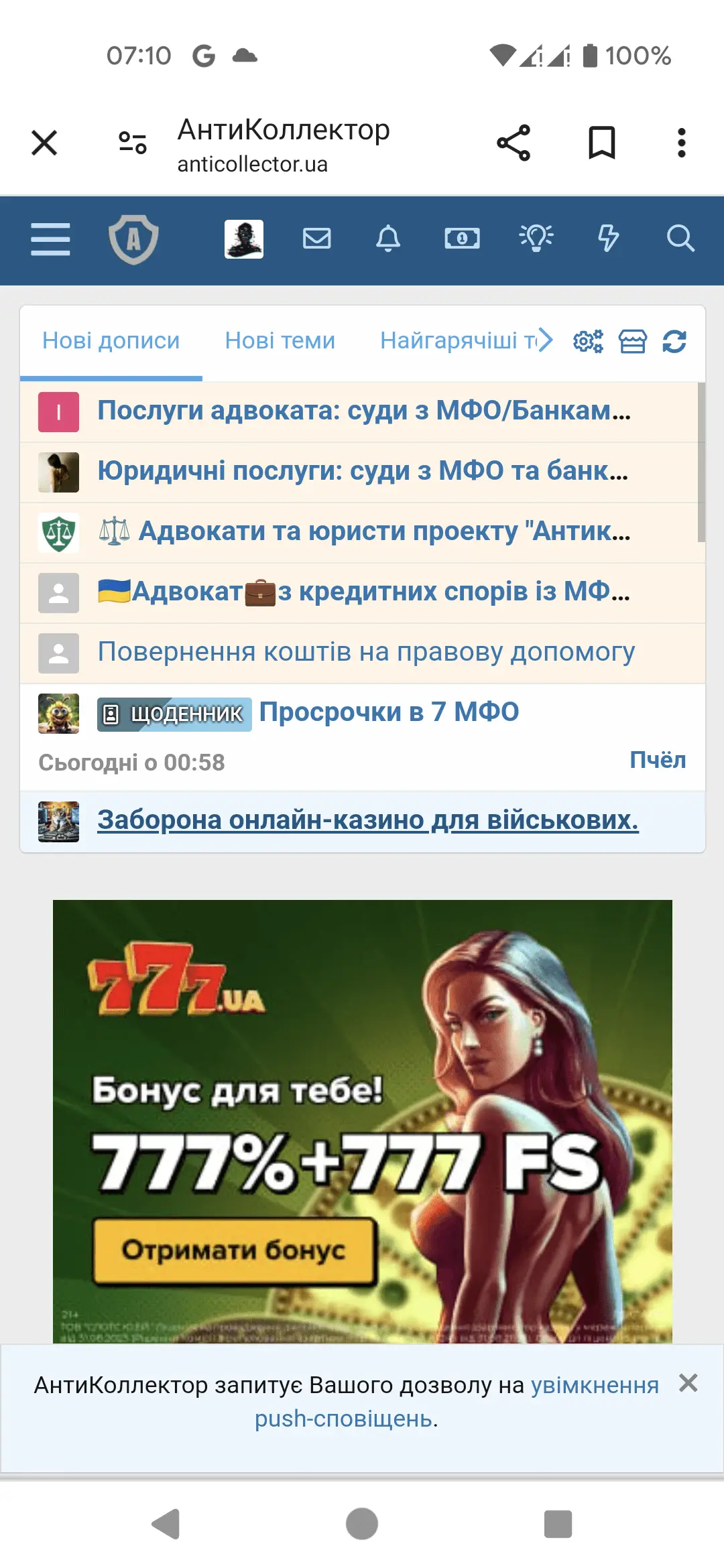Tap the lightbulb icon in the header
Viewport: 724px width, 1568px height.
tap(536, 238)
